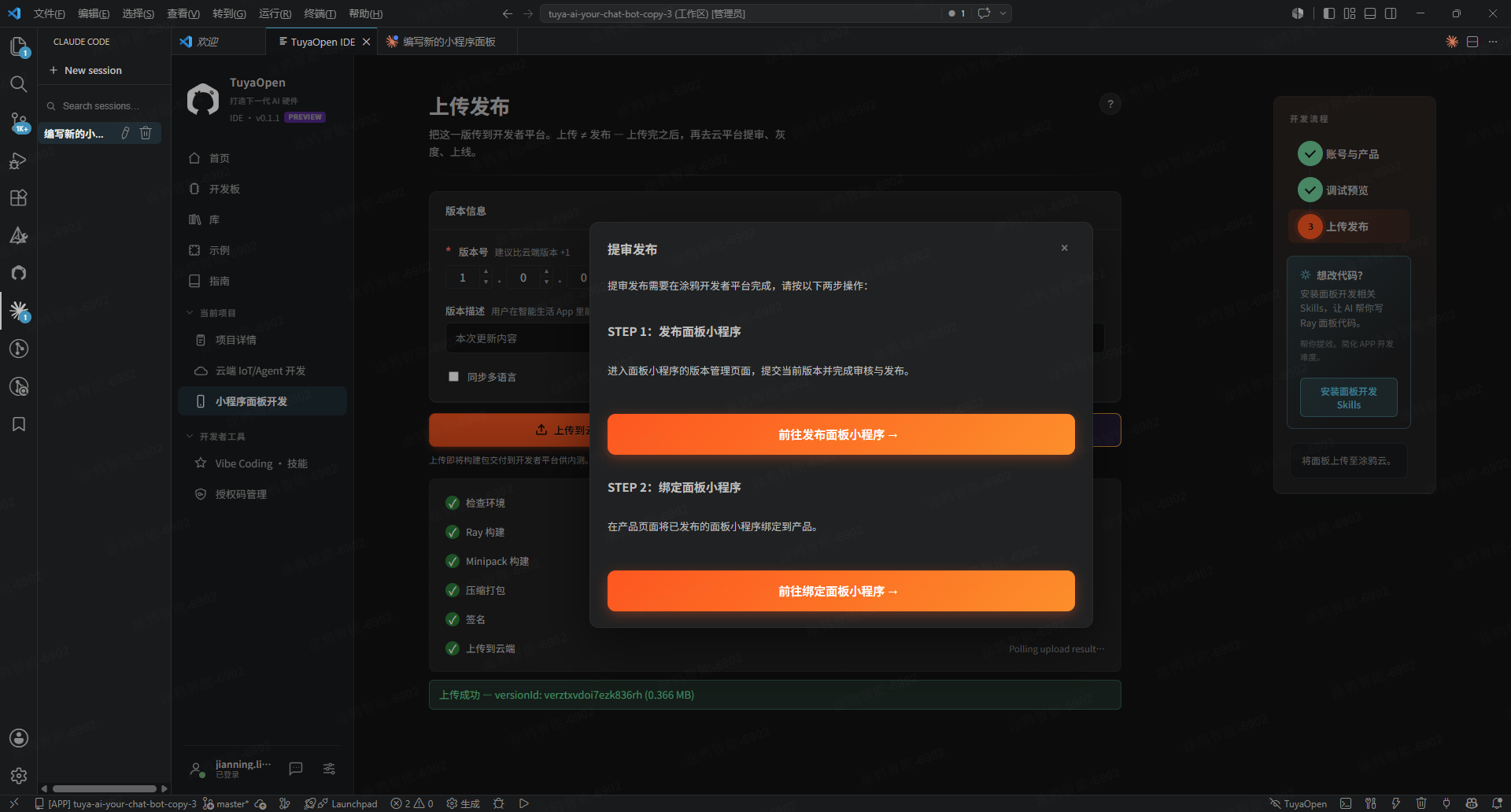
Task: Toggle the bottom panel visibility
Action: point(1370,13)
